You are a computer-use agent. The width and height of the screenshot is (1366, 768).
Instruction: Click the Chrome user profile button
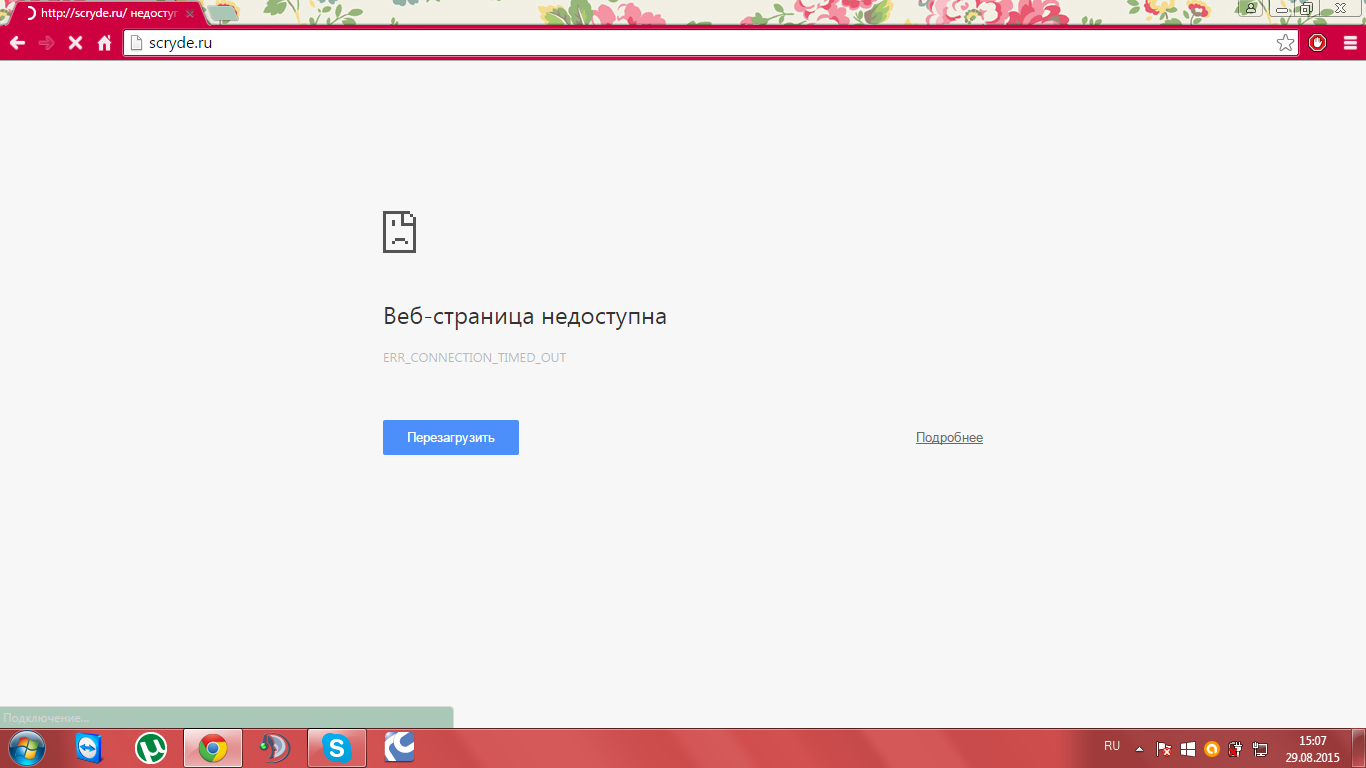tap(1251, 8)
